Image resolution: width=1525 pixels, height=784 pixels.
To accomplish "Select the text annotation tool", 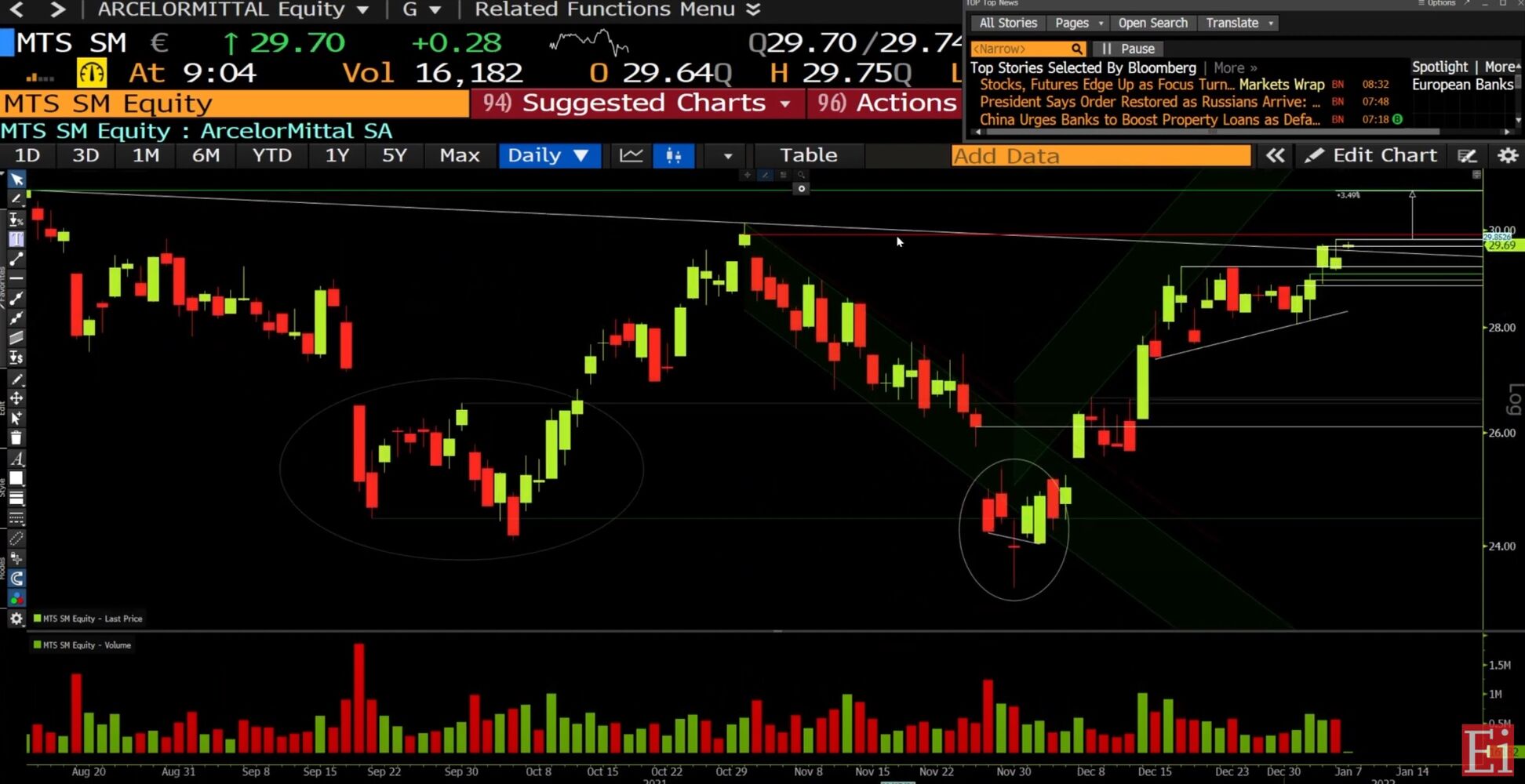I will 16,239.
